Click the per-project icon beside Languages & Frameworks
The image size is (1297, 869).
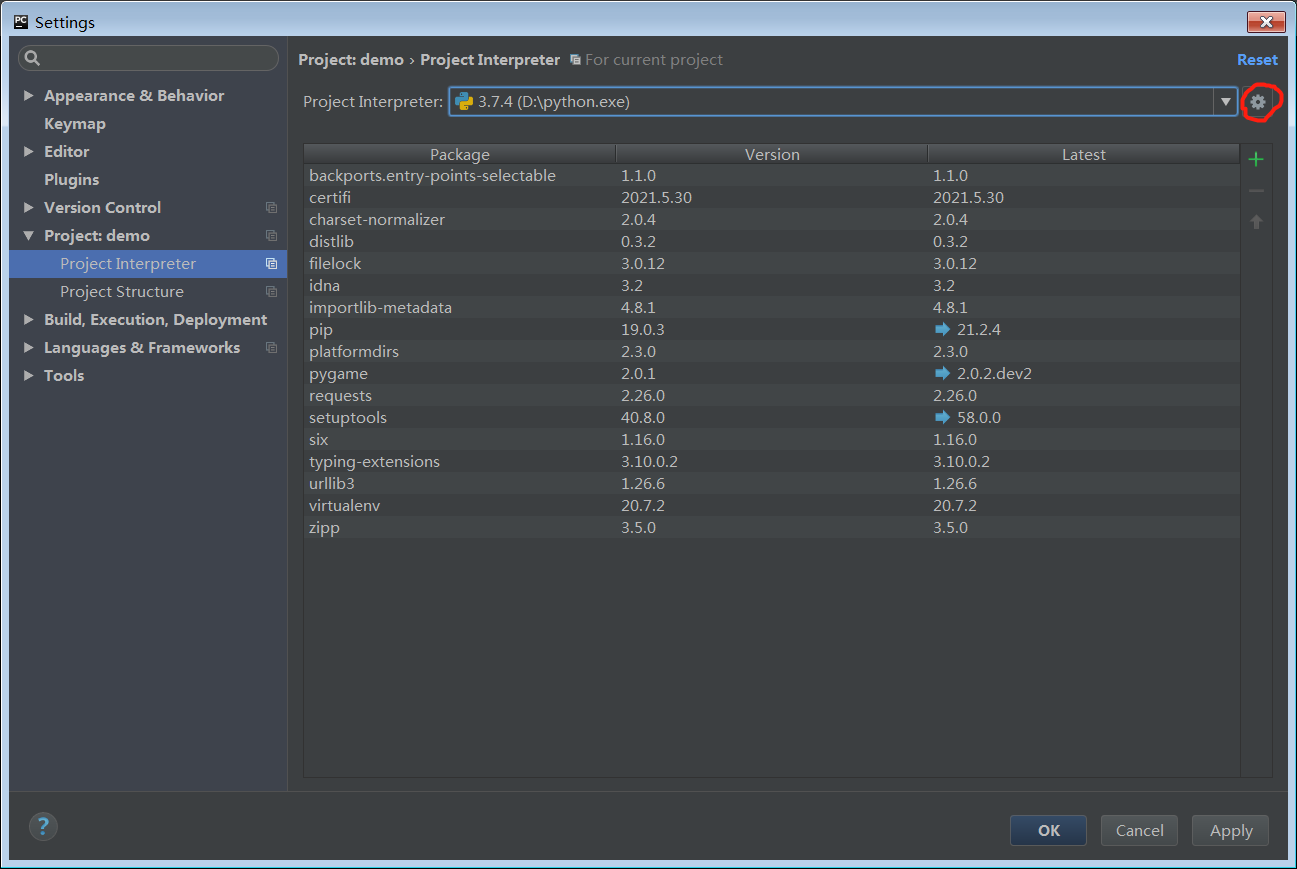[271, 348]
